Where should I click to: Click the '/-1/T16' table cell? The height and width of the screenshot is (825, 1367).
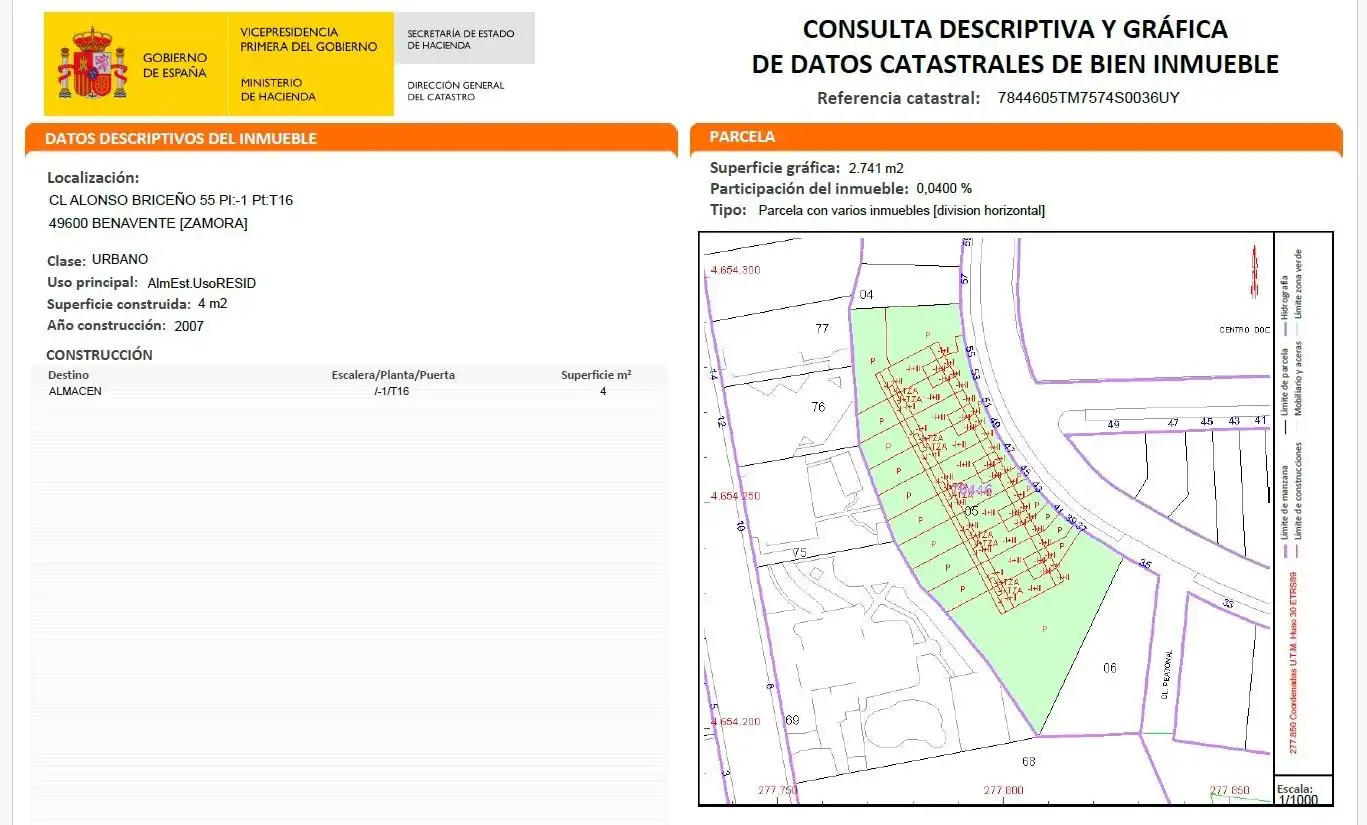tap(392, 391)
